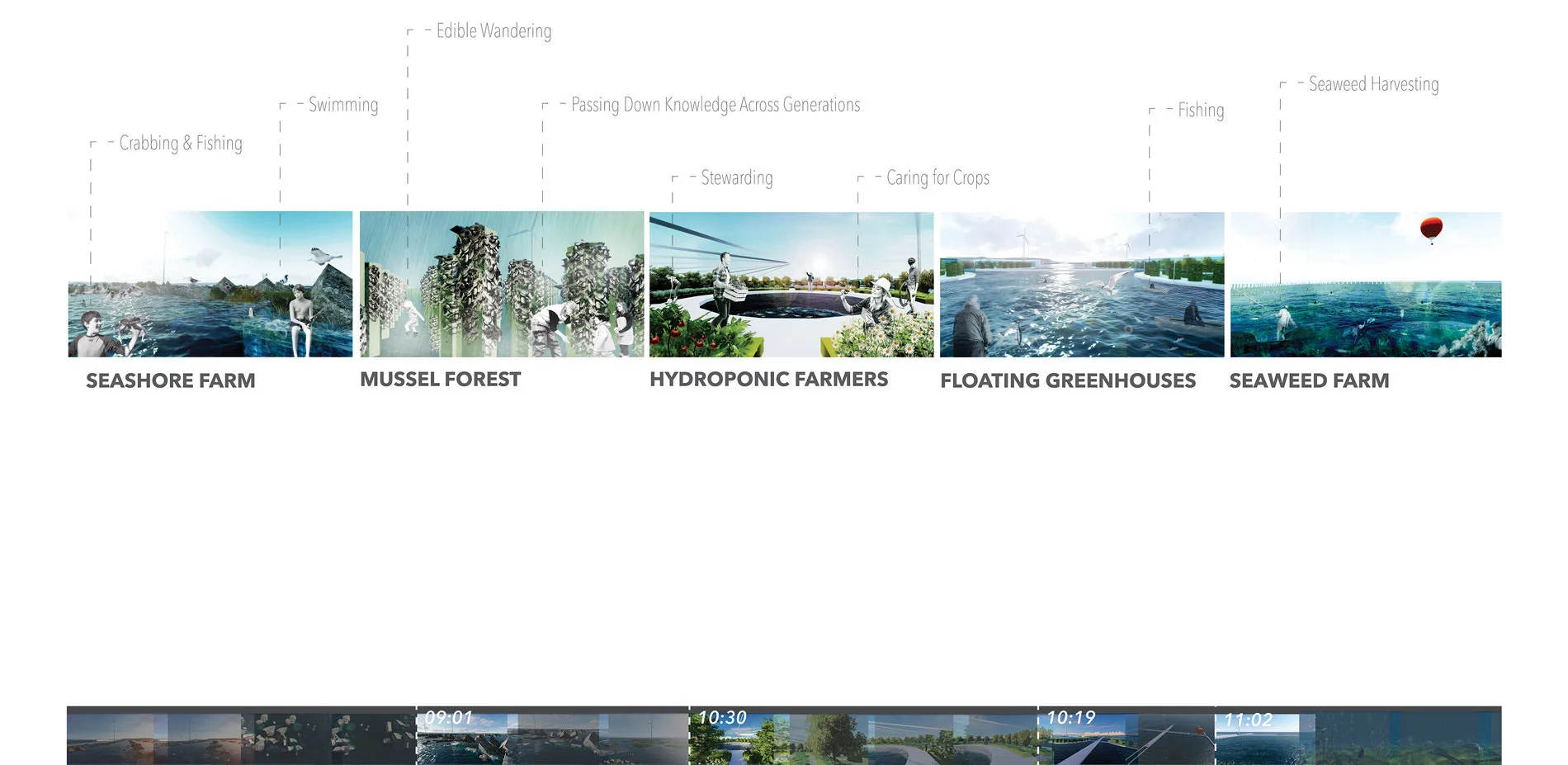Select the HYDROPONIC FARMERS heading
The image size is (1568, 765).
click(x=768, y=379)
